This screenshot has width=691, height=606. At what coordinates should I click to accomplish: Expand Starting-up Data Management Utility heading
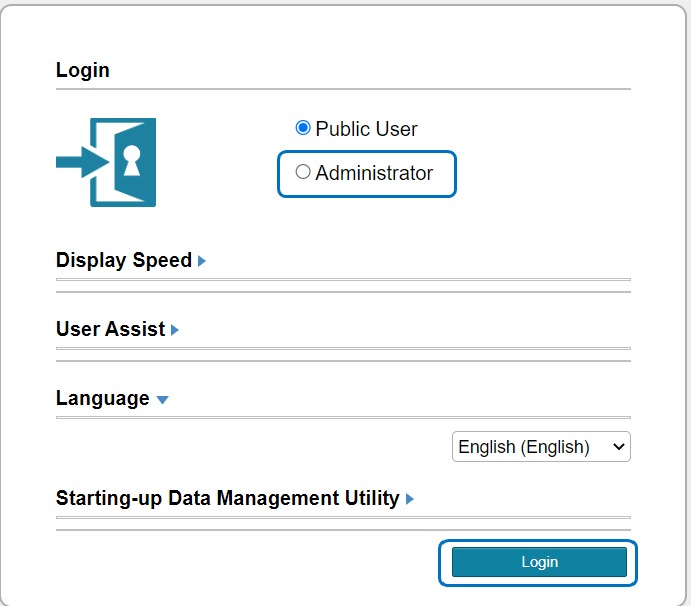coord(227,498)
